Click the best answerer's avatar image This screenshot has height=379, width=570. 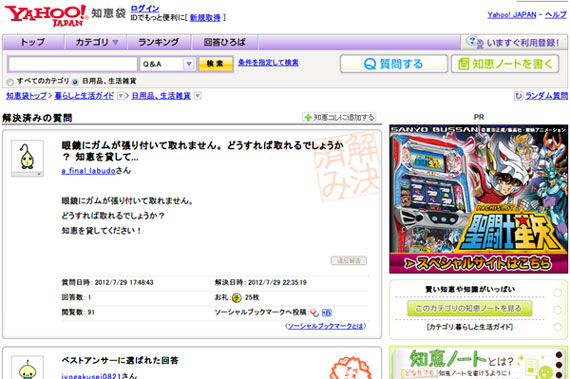point(27,368)
